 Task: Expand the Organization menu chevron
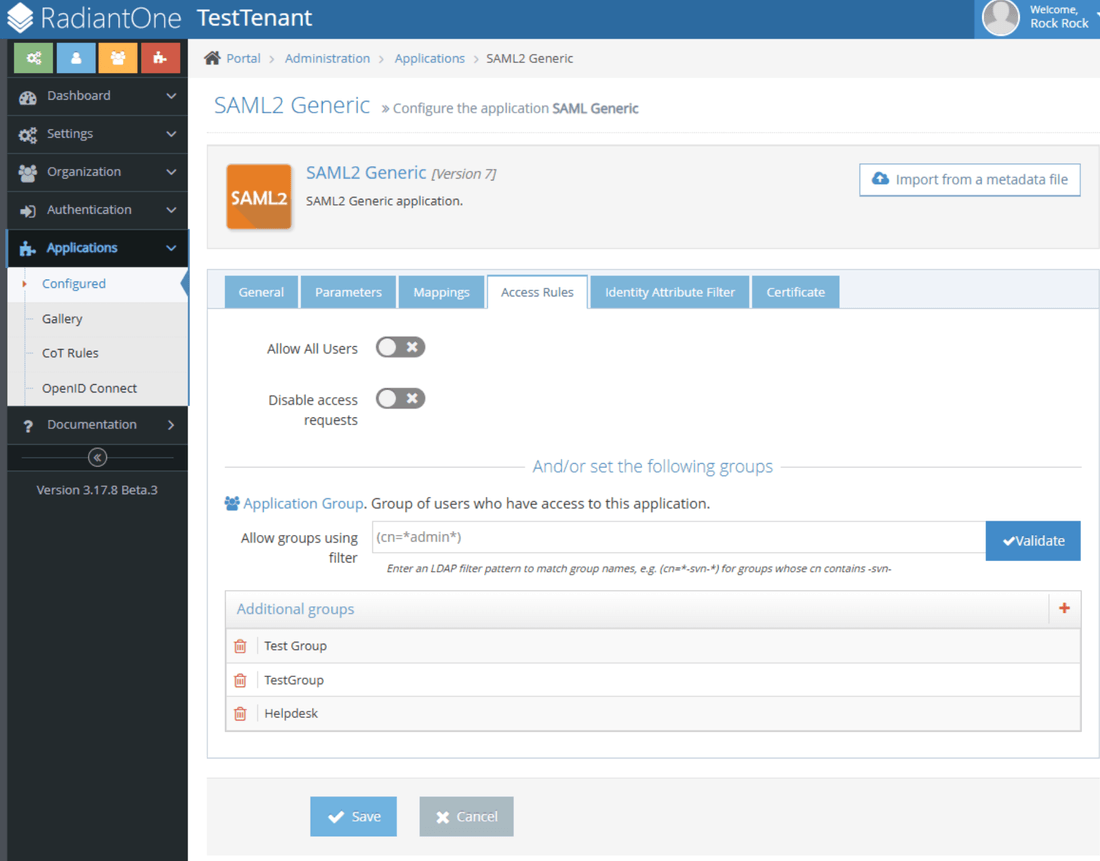coord(170,171)
